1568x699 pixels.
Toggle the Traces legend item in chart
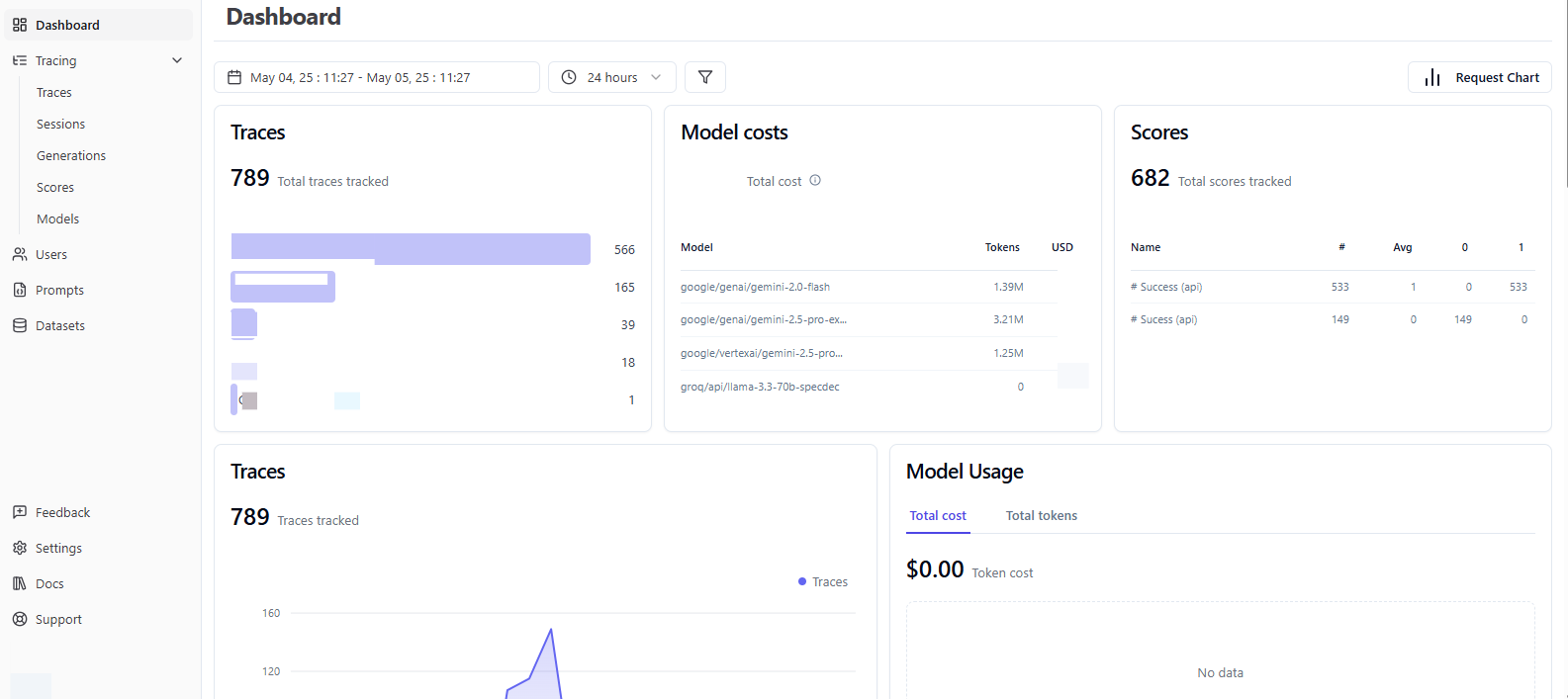(823, 582)
